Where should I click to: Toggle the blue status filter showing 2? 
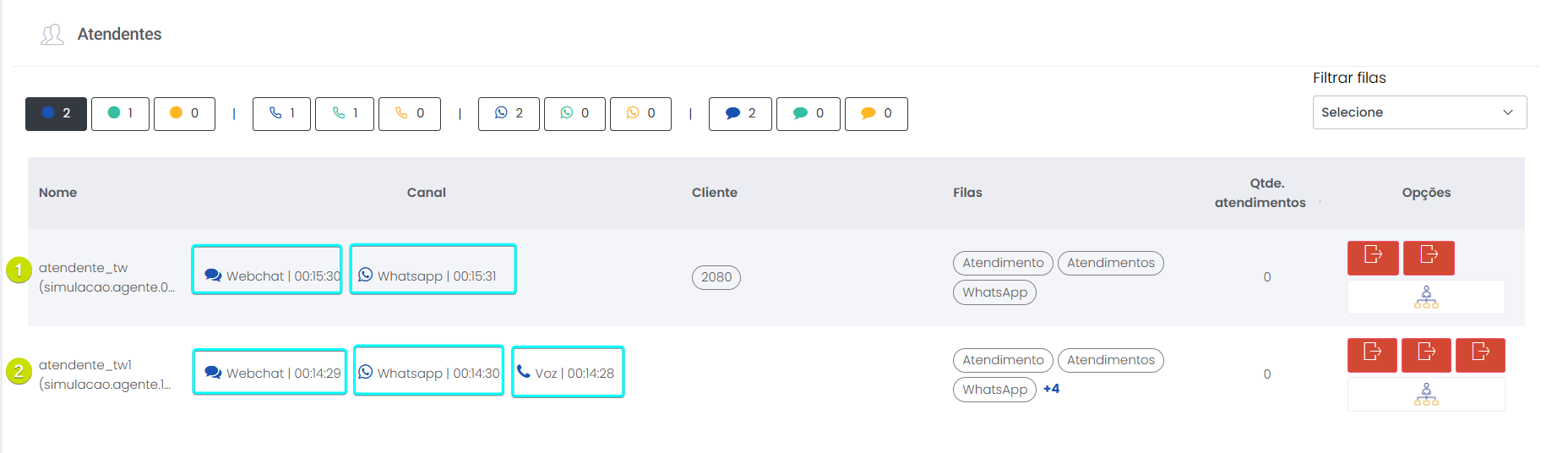click(x=56, y=113)
